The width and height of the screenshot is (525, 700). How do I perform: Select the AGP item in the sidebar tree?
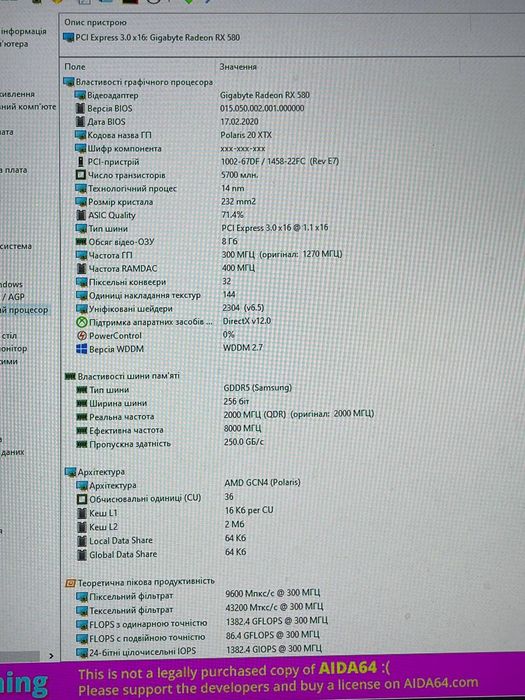pyautogui.click(x=13, y=296)
